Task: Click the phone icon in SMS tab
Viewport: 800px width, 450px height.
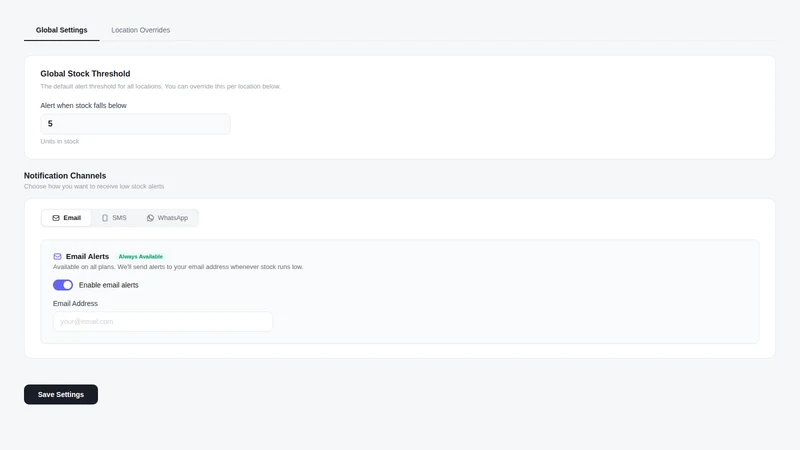Action: pyautogui.click(x=105, y=218)
